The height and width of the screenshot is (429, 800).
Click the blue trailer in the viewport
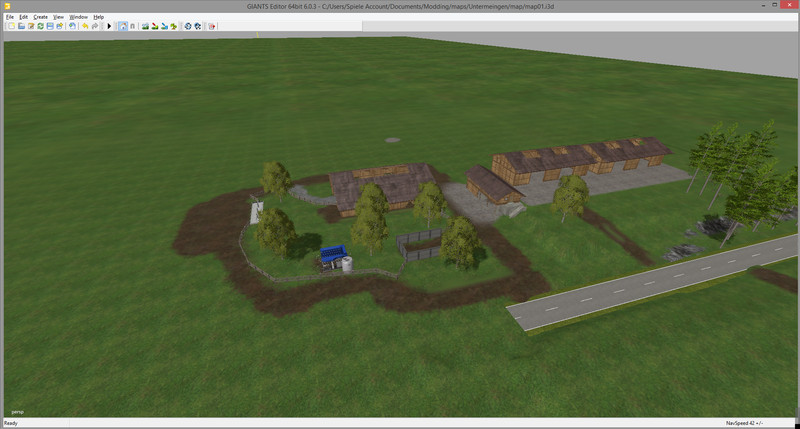coord(333,256)
